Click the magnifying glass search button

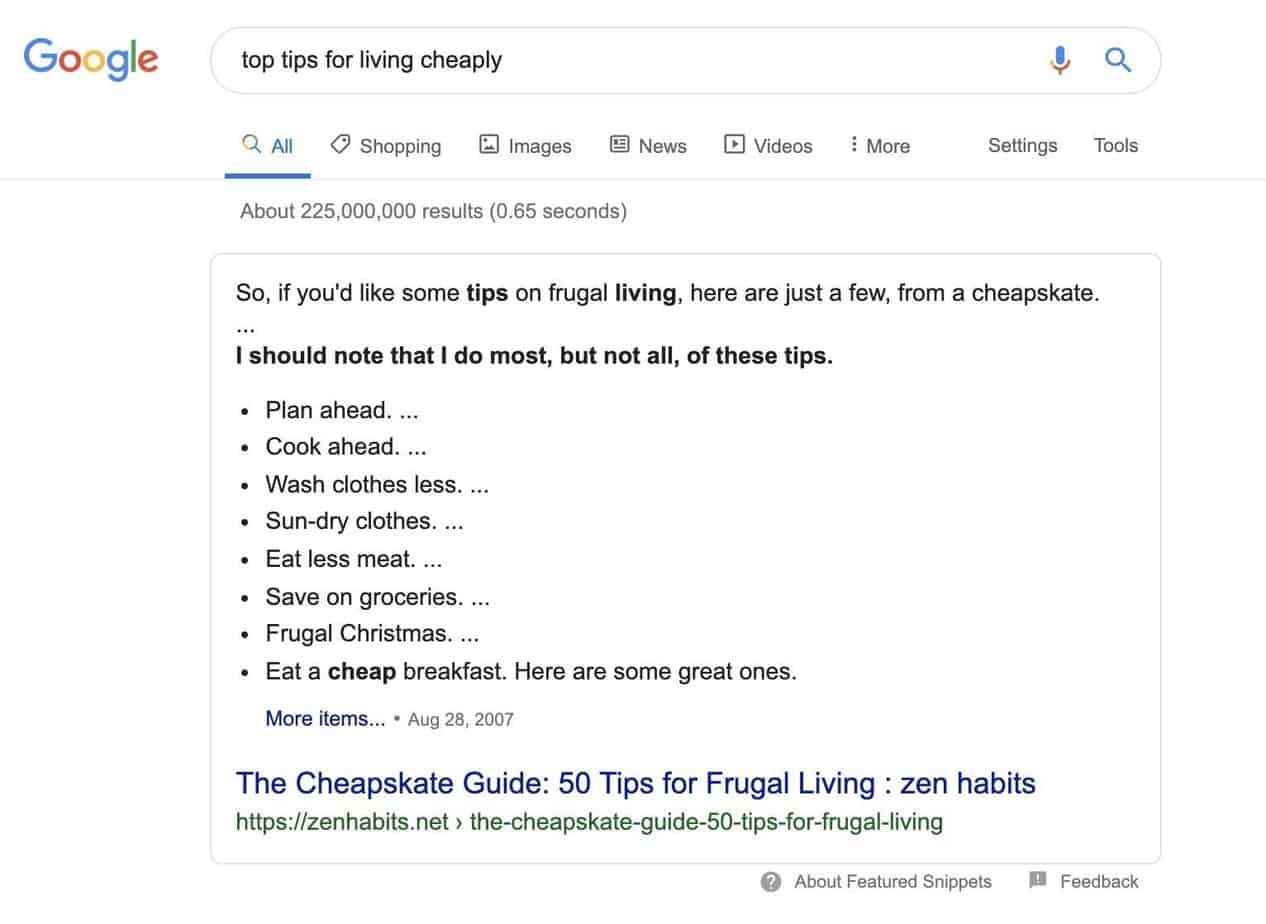coord(1117,60)
